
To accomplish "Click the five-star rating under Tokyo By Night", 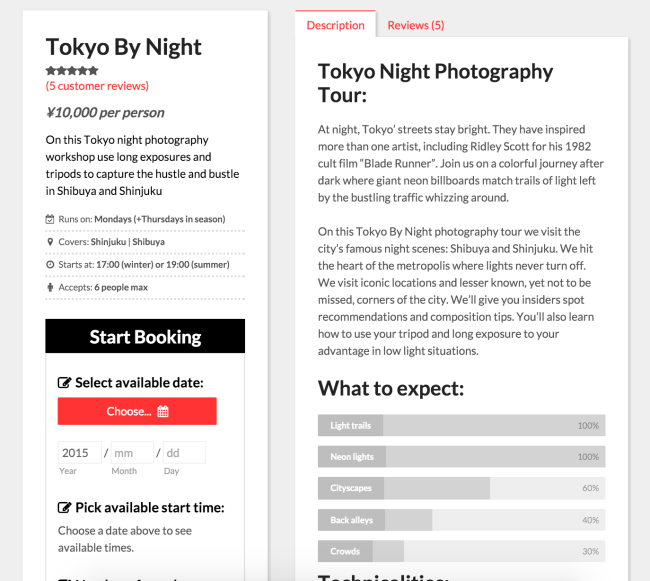I will 72,70.
